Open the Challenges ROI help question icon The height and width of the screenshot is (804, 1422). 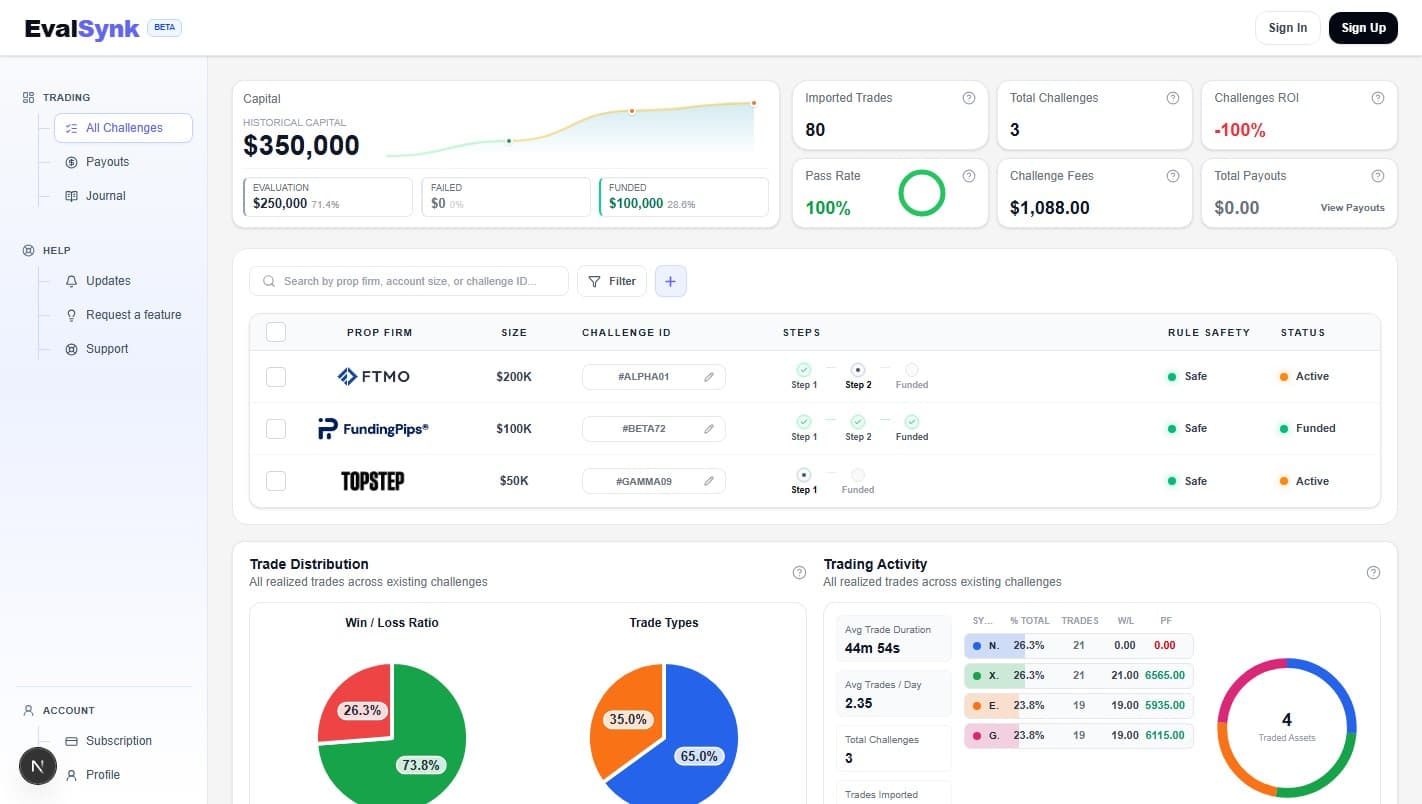1377,98
